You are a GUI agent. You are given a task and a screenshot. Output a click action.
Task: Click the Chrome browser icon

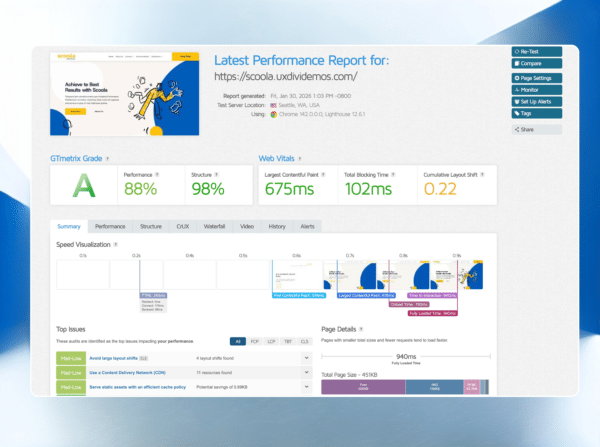tap(274, 114)
